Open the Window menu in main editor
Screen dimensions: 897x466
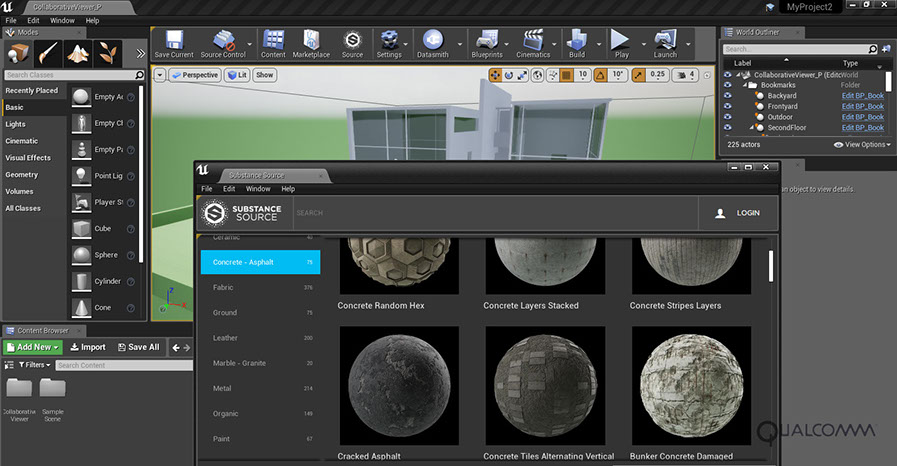61,20
